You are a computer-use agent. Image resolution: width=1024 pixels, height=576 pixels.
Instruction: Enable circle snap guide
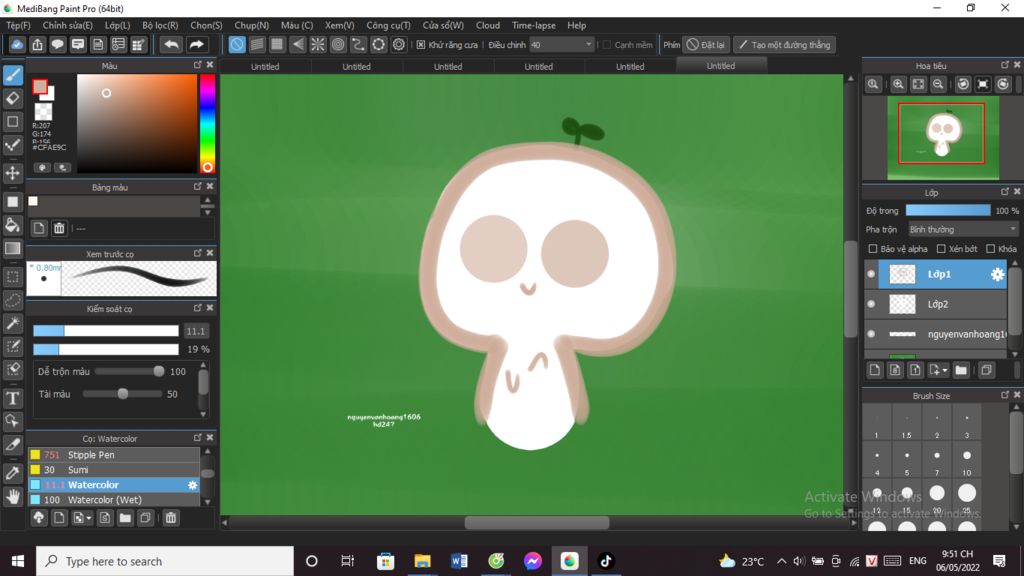tap(338, 44)
